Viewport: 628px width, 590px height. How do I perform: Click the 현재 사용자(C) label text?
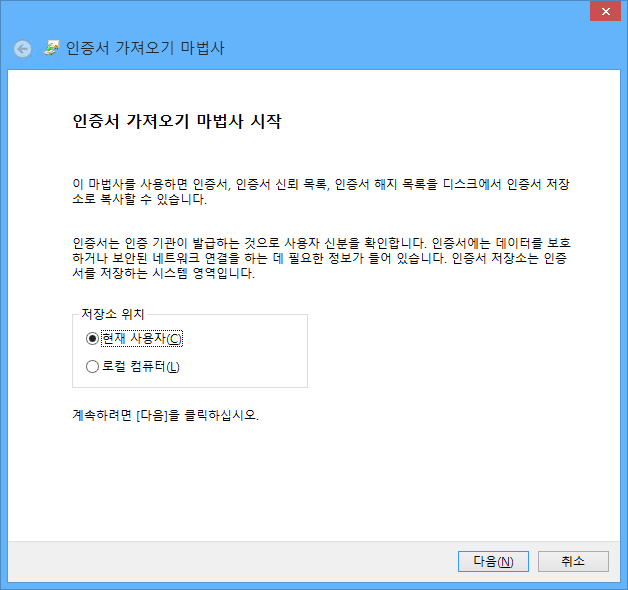142,339
